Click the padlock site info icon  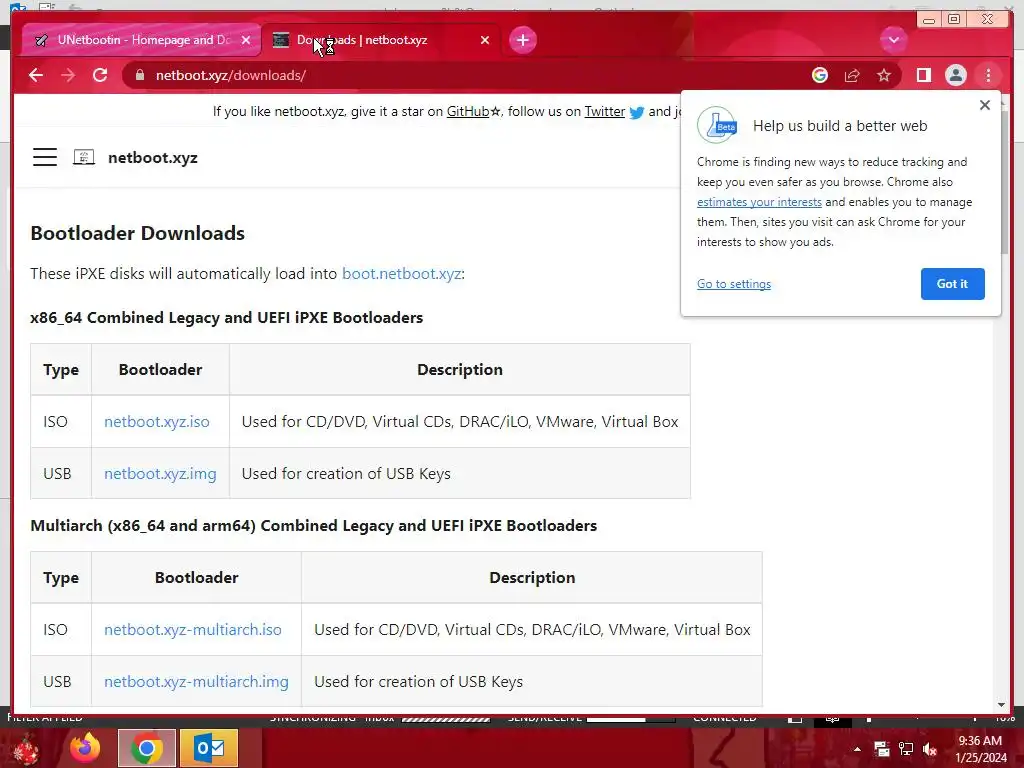click(x=140, y=75)
